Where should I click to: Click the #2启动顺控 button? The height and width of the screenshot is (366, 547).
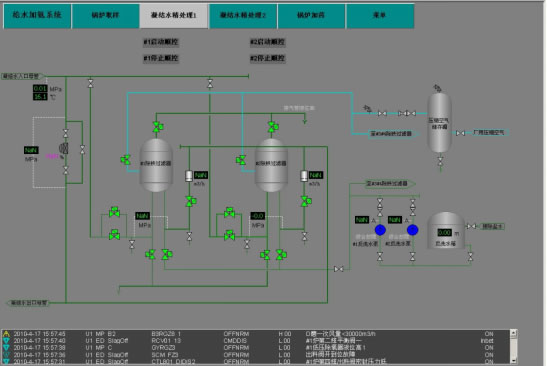coord(267,42)
